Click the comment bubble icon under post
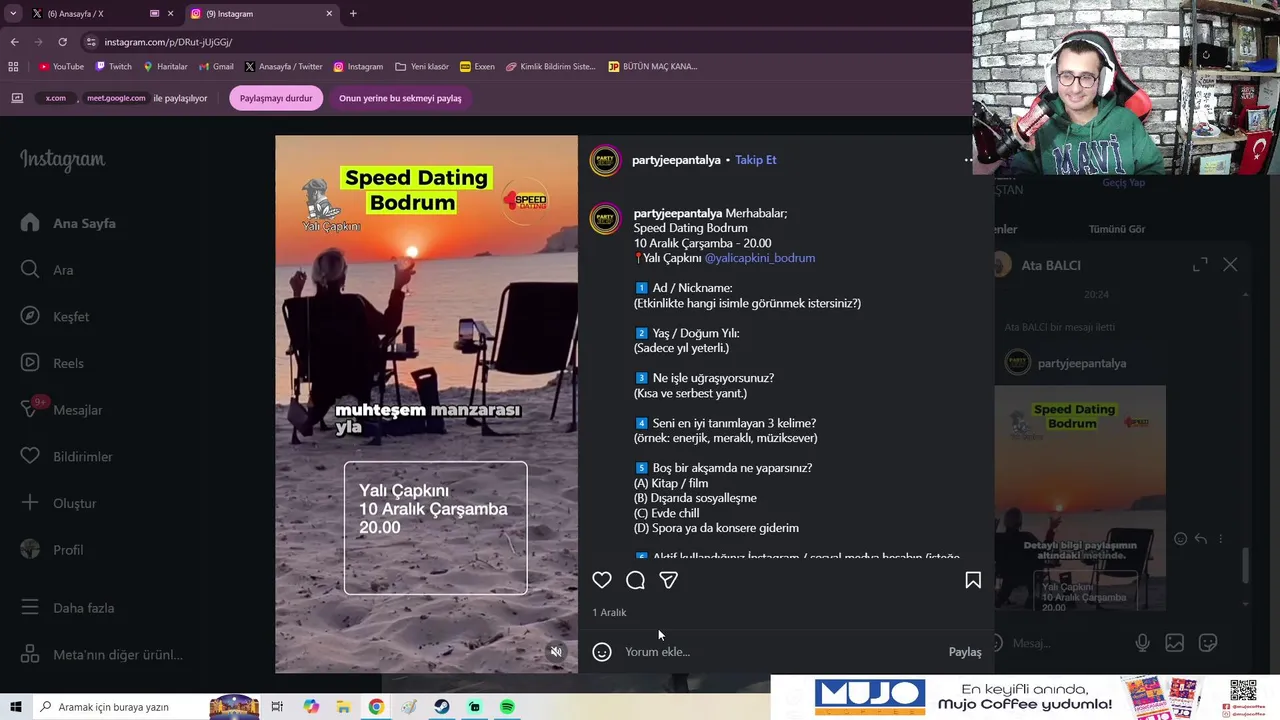The width and height of the screenshot is (1280, 720). point(635,580)
